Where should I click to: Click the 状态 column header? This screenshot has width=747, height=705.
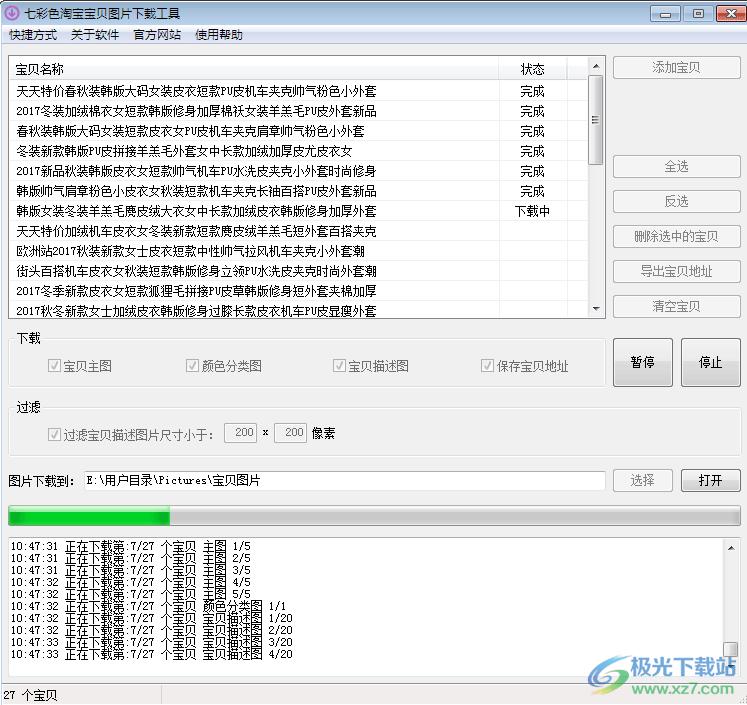(x=532, y=69)
